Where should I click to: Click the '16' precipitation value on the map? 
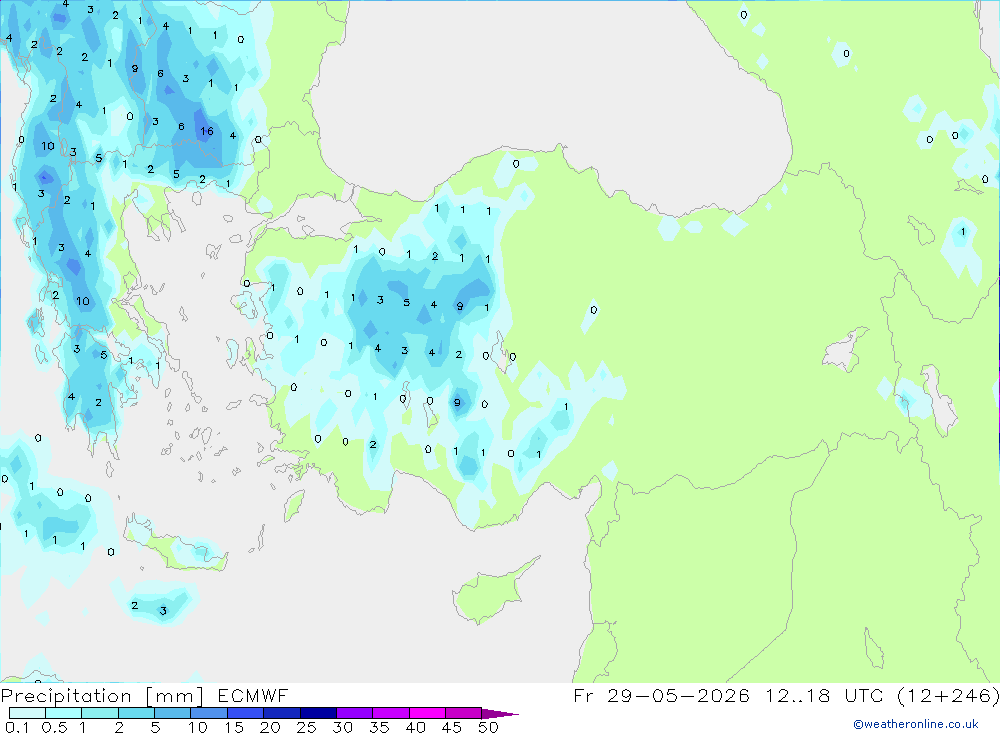207,131
